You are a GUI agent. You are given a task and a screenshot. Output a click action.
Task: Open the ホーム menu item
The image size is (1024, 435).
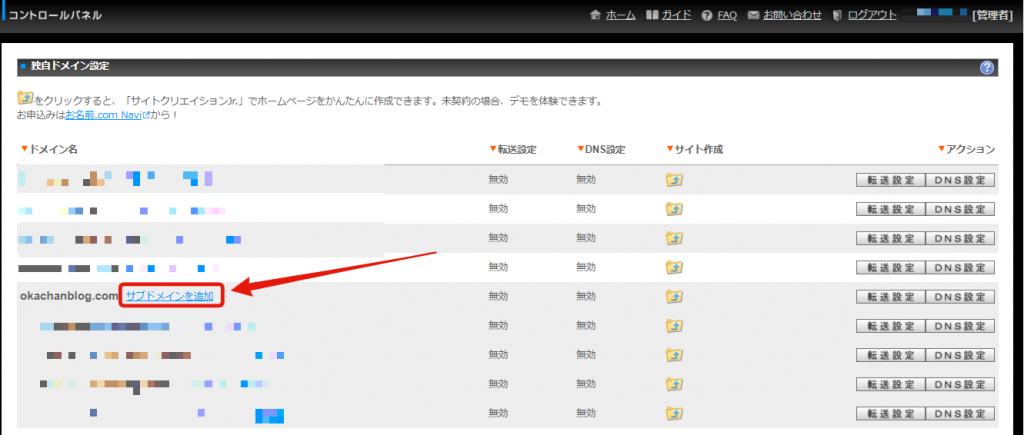(620, 16)
